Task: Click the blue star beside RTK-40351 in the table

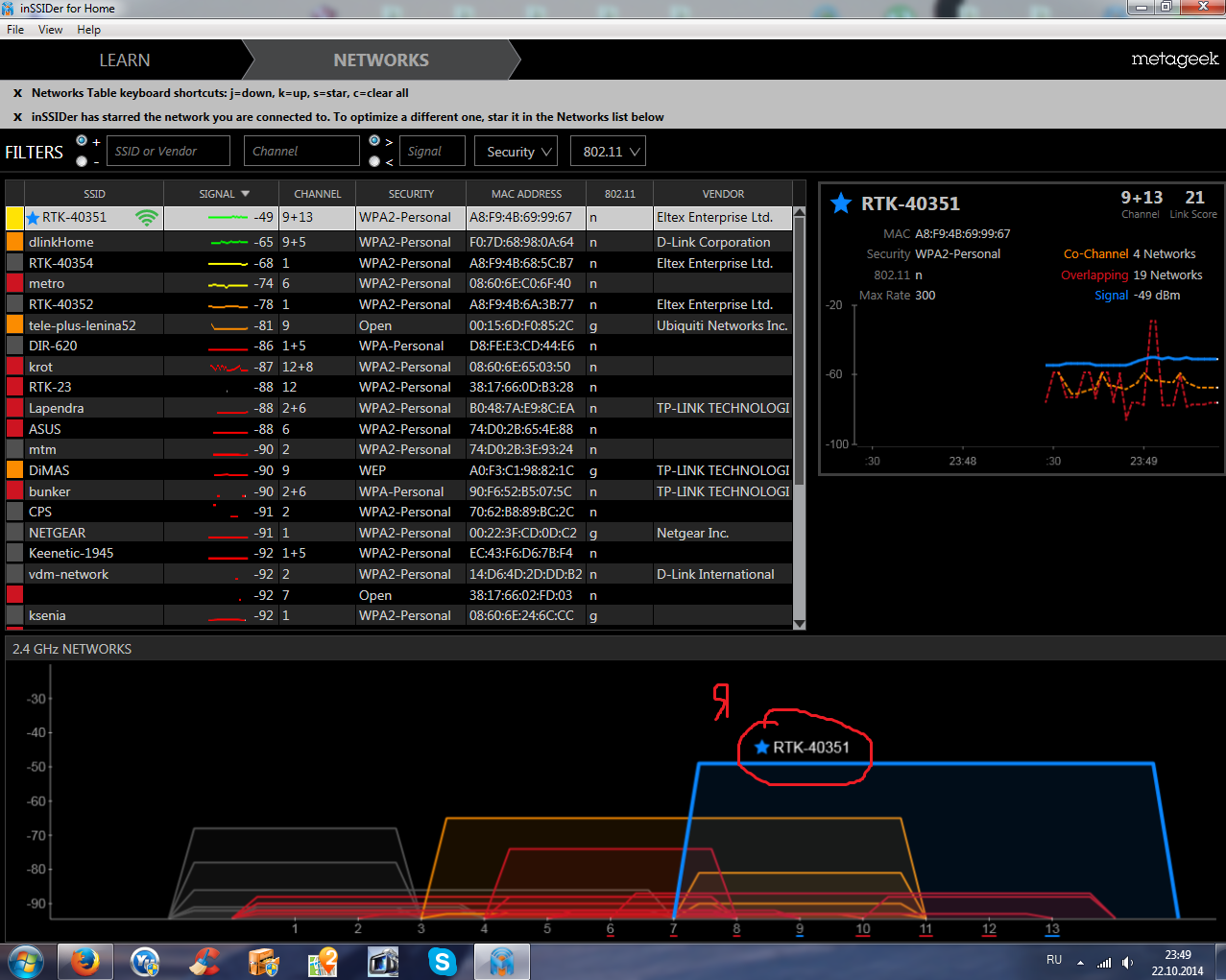Action: coord(33,218)
